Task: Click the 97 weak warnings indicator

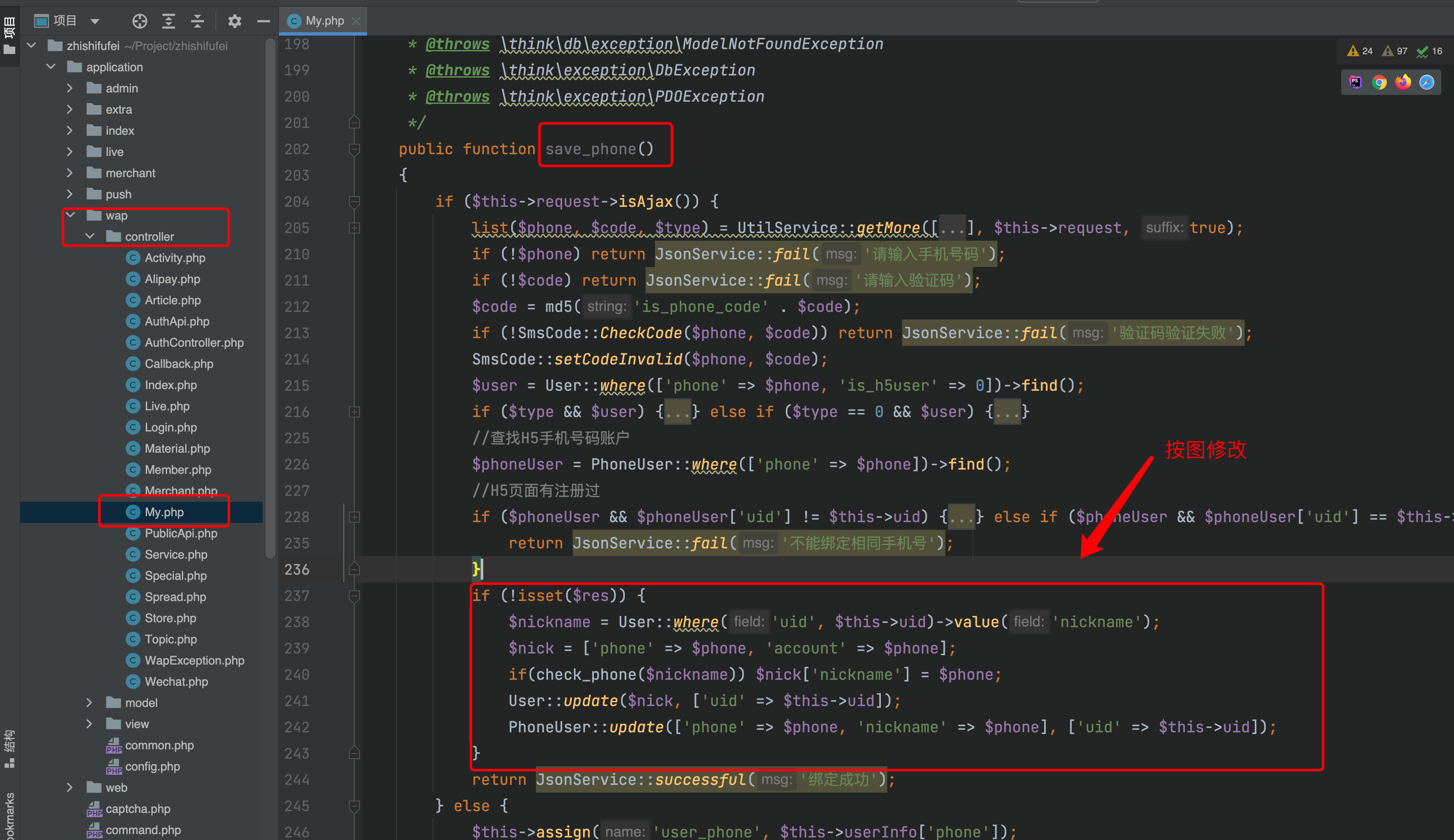Action: pos(1395,51)
